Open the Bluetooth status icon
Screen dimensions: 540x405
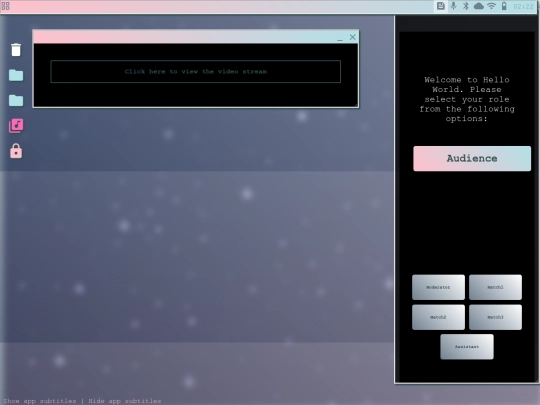pos(466,6)
